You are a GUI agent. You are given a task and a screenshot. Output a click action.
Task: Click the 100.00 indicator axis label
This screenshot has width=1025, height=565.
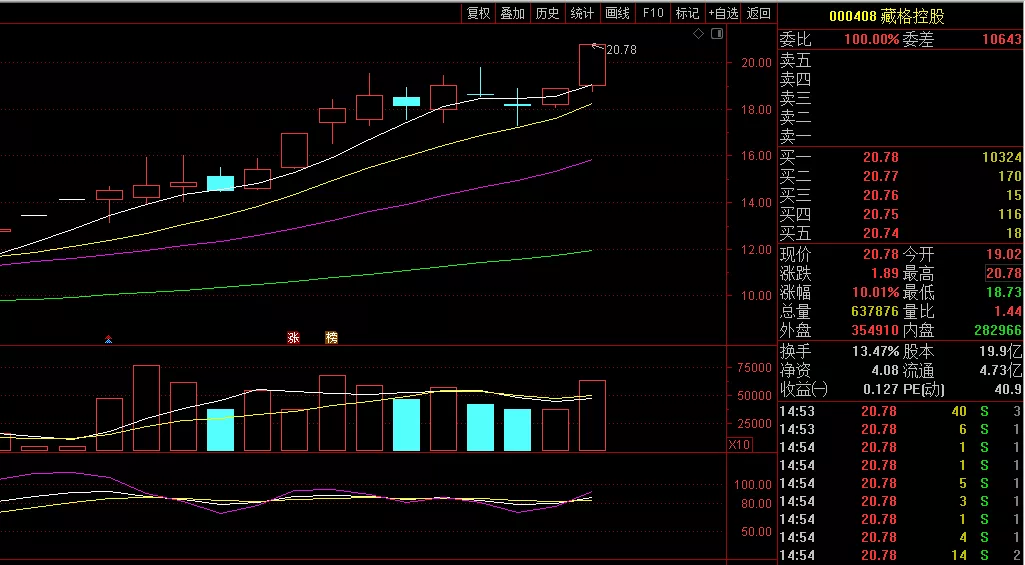point(752,485)
